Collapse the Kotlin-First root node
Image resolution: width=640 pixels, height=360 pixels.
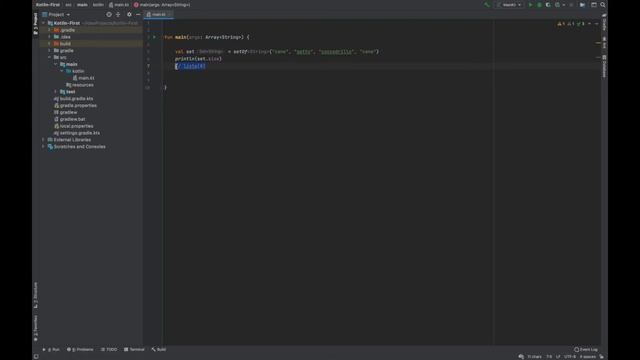44,23
